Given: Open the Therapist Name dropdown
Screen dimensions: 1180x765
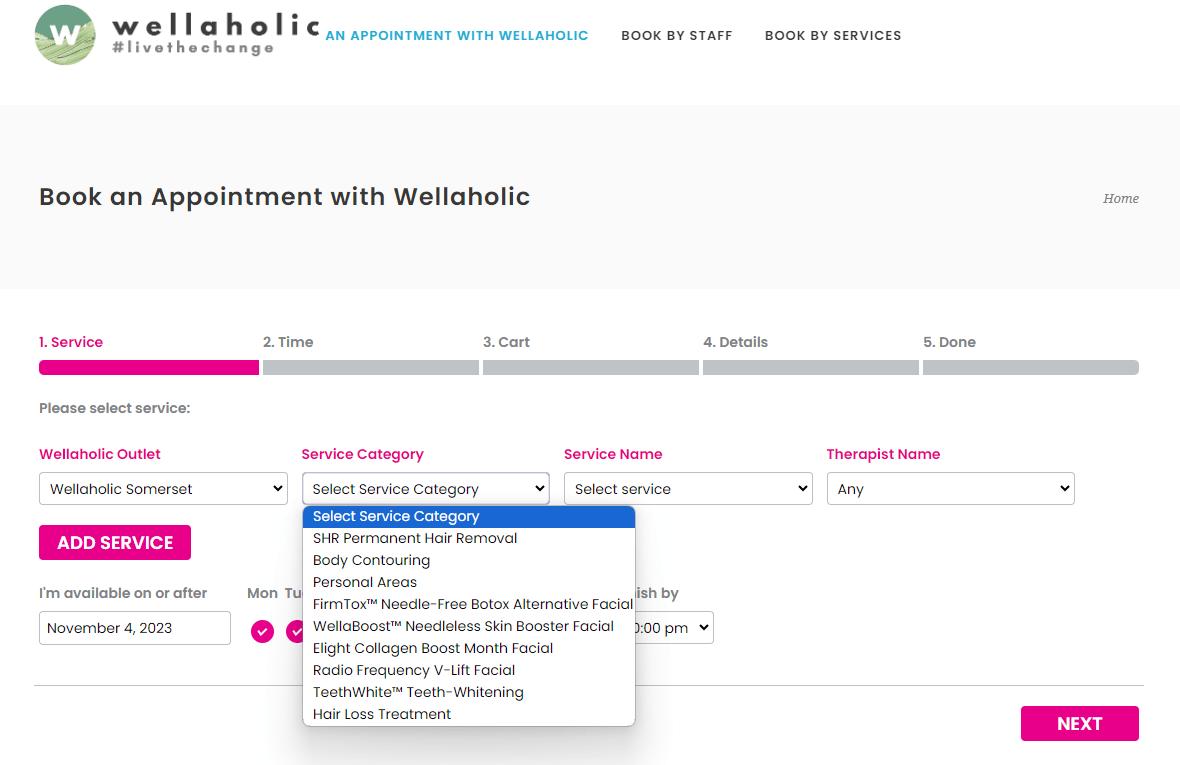Looking at the screenshot, I should [x=949, y=488].
